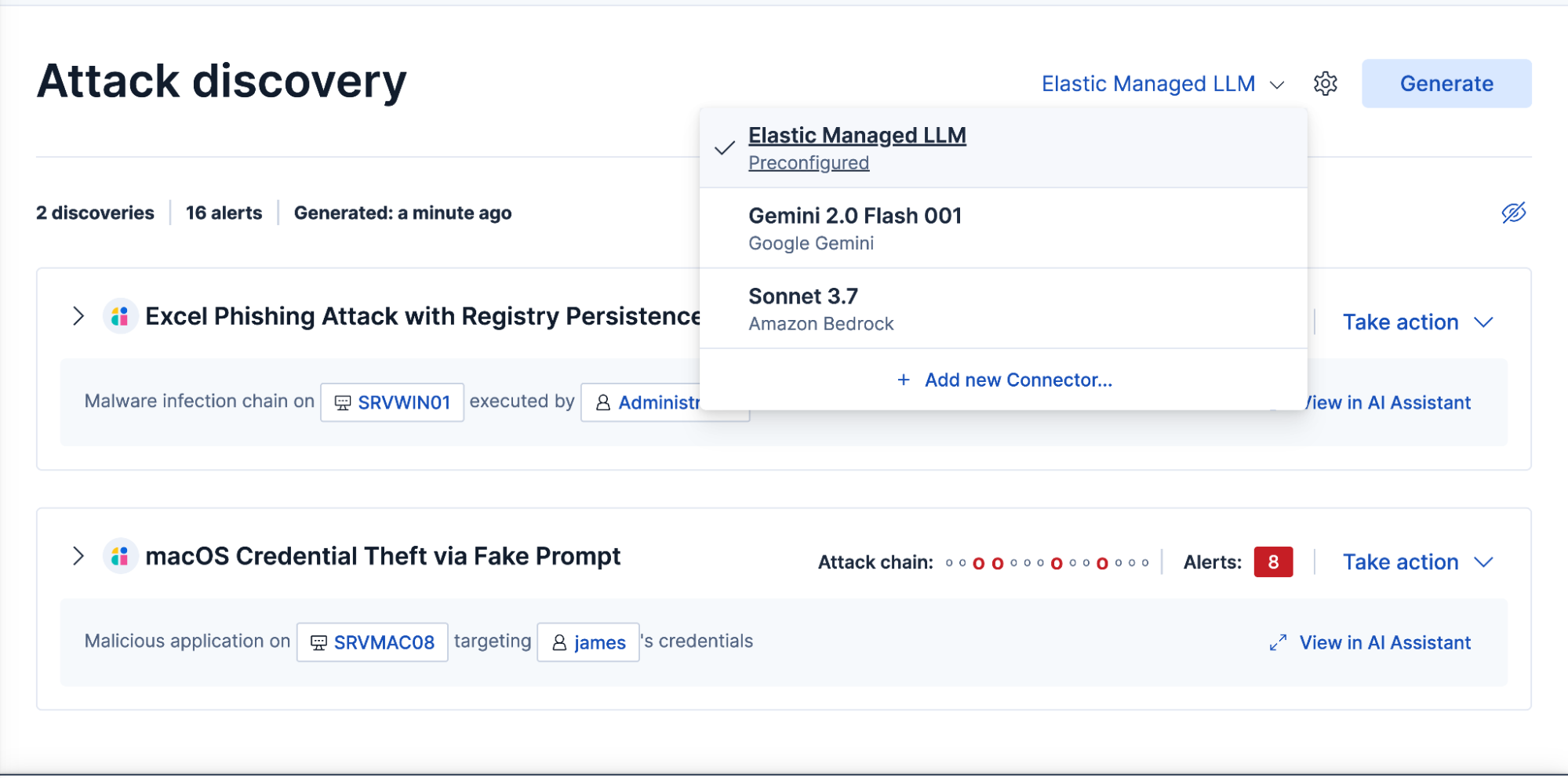
Task: Click the james user badge
Action: click(x=588, y=642)
